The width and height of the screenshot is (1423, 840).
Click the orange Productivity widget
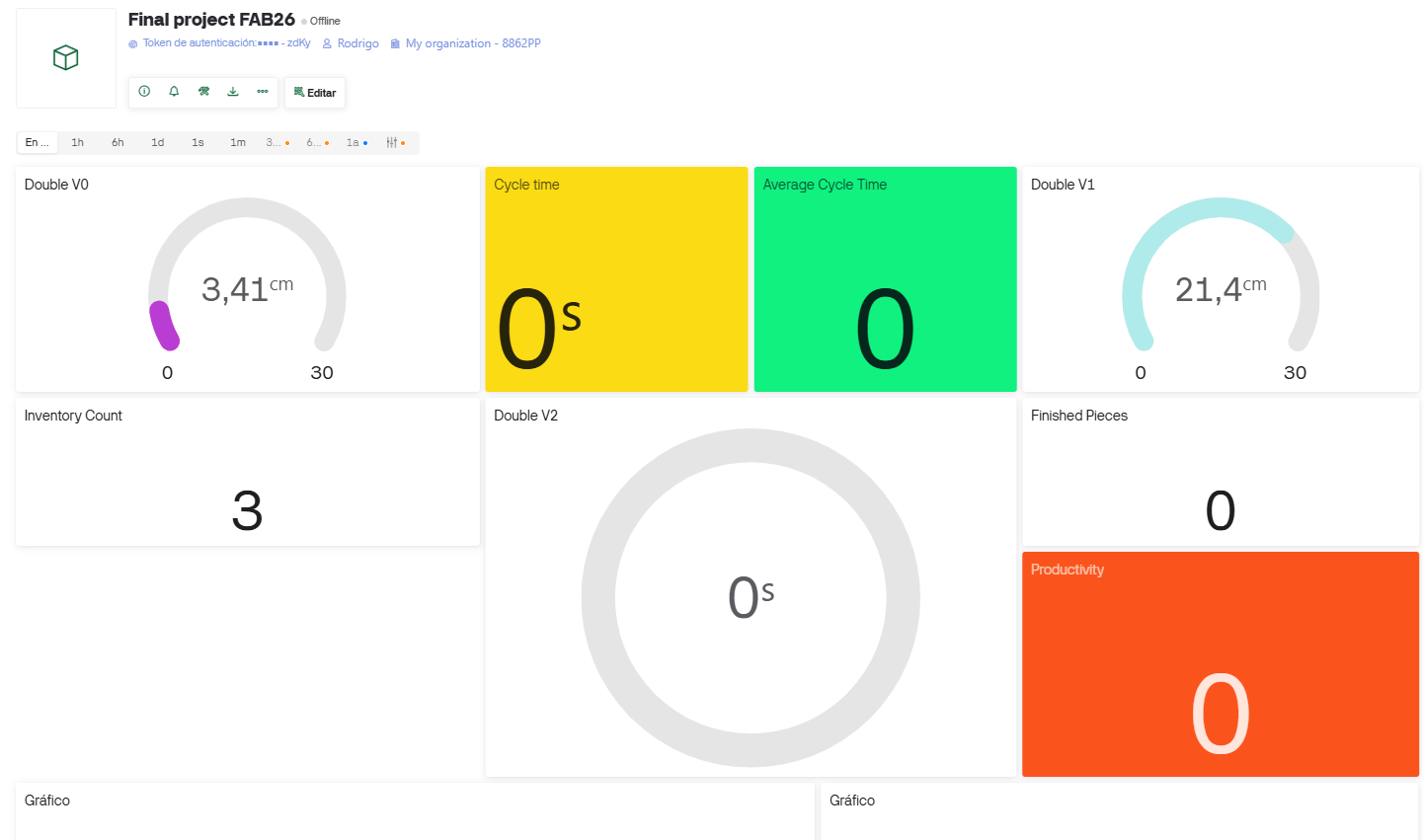coord(1221,664)
